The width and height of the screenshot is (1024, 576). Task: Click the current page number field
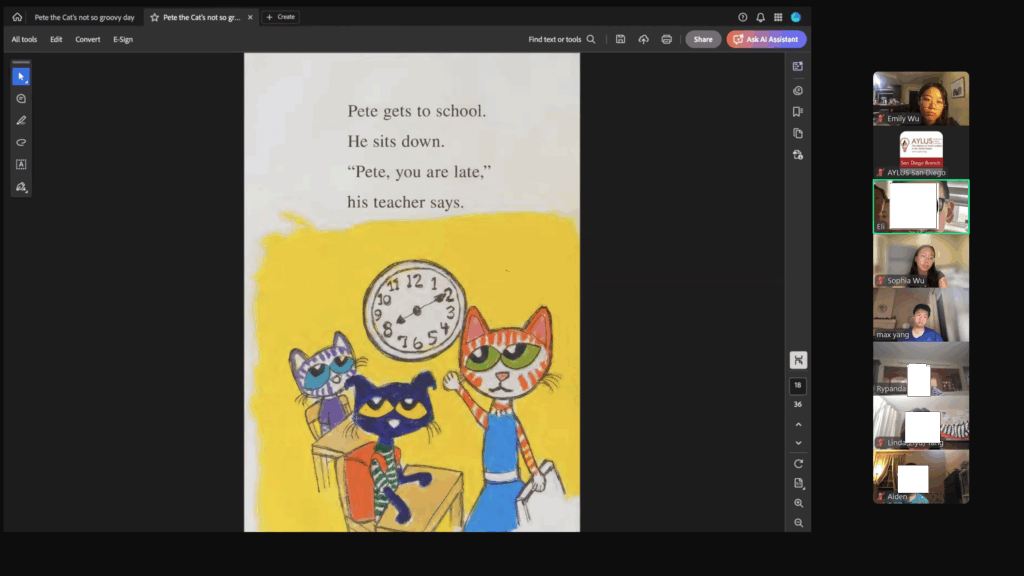[798, 386]
